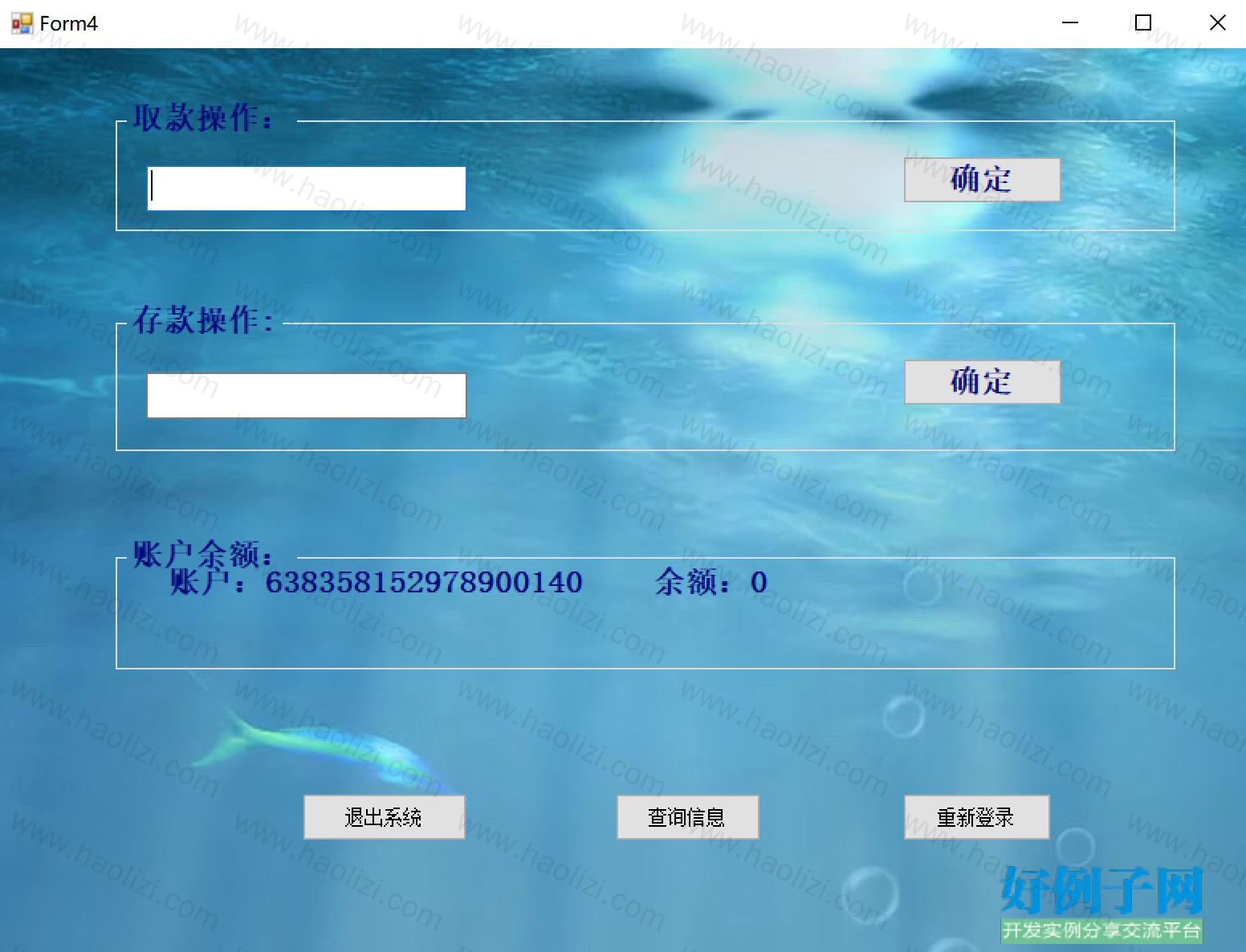Confirm deposit with the 确定 button
The height and width of the screenshot is (952, 1246).
(x=982, y=382)
